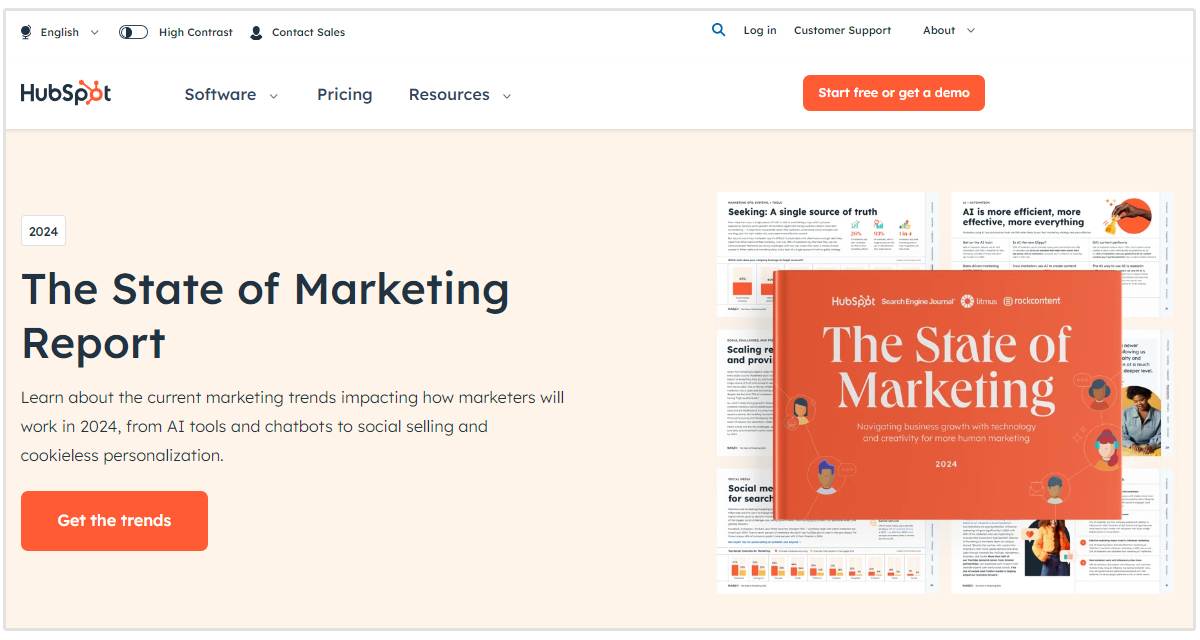Screen dimensions: 1200x640
Task: Click the language globe icon
Action: coord(26,32)
